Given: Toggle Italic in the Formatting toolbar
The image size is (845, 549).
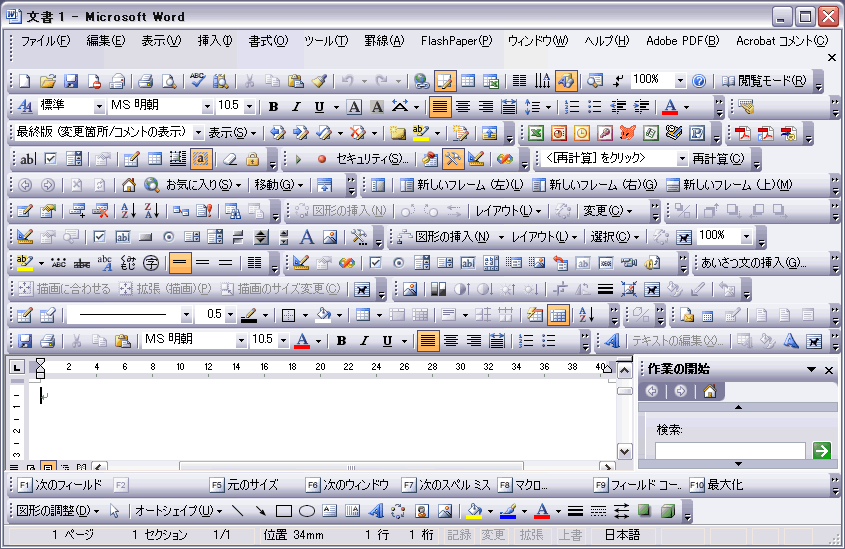Looking at the screenshot, I should tap(296, 107).
